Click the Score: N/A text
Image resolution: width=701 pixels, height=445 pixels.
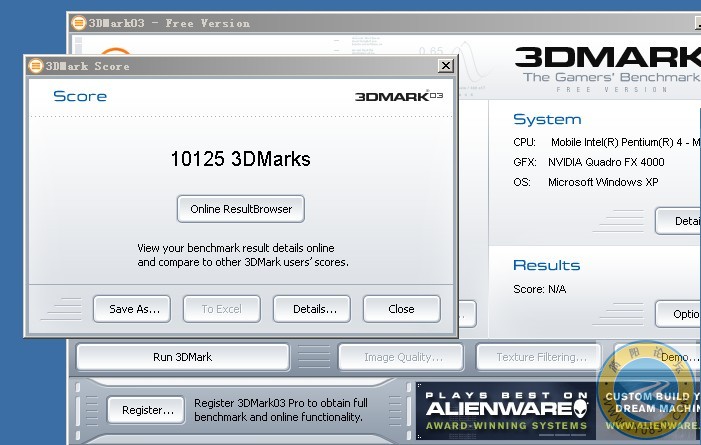[540, 289]
